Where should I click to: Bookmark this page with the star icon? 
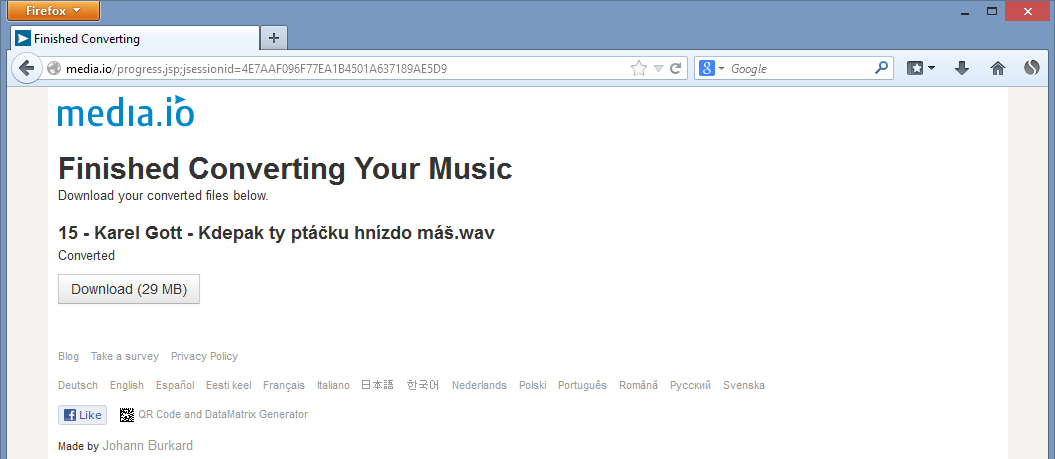pos(639,68)
